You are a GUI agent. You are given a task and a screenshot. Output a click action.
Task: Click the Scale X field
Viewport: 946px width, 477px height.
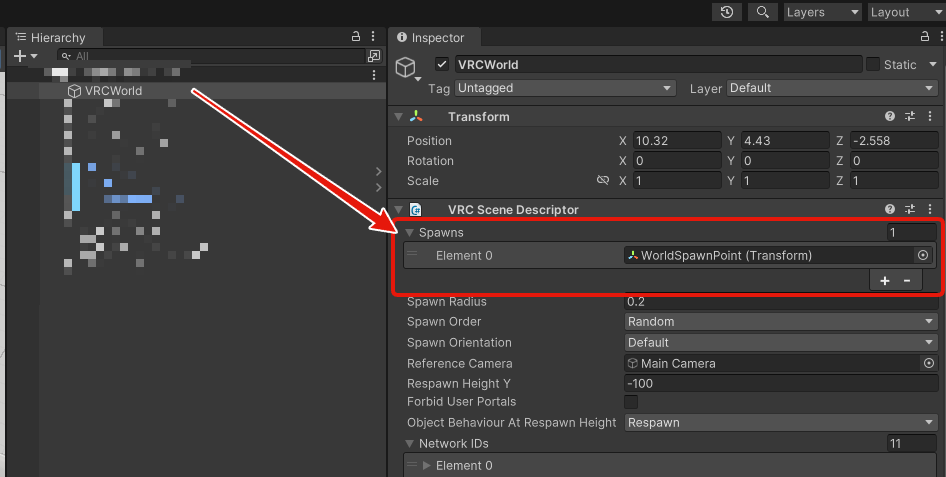(x=677, y=180)
